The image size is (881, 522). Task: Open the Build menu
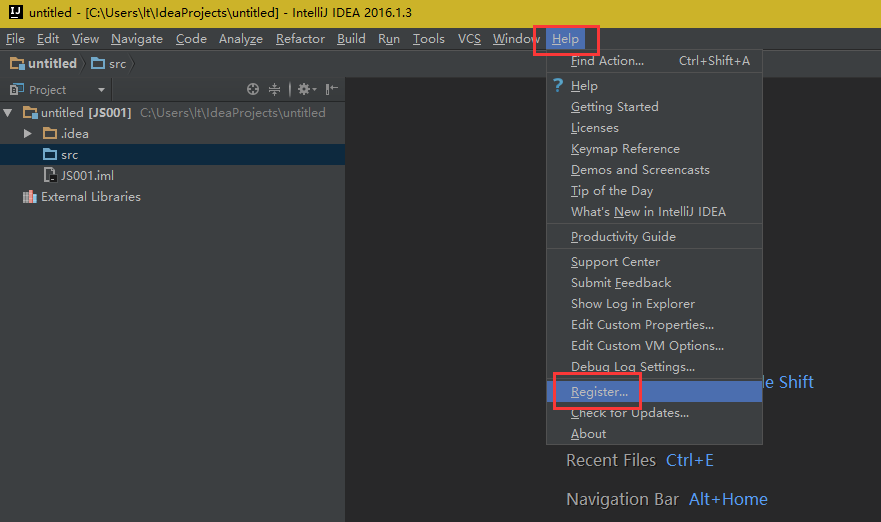pos(351,39)
